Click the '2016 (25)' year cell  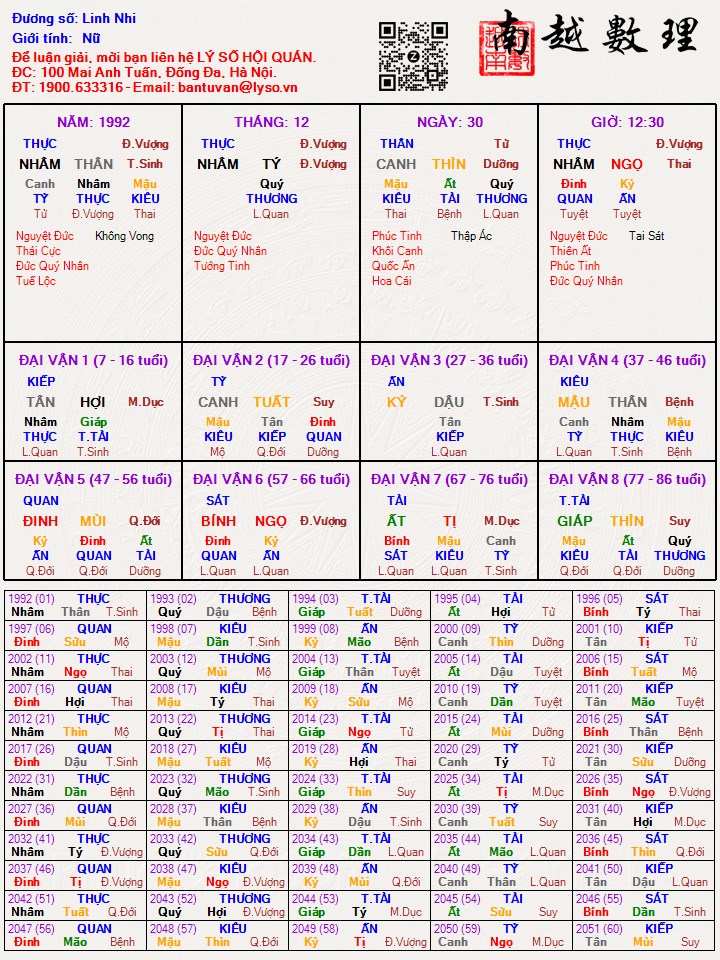643,726
